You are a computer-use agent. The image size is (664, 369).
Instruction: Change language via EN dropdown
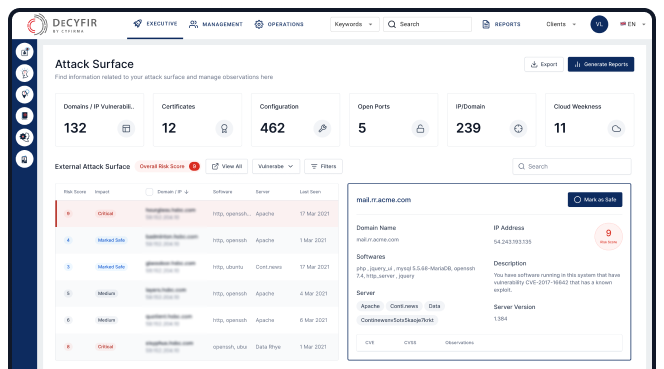pos(633,24)
